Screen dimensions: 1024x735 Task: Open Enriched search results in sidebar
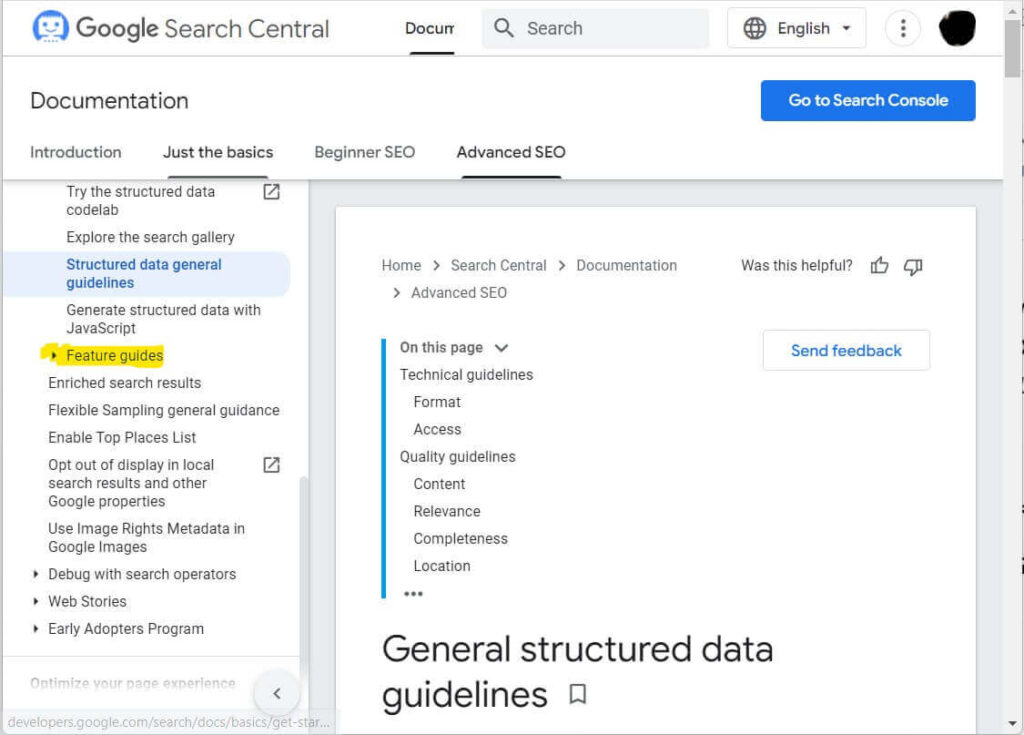[x=124, y=383]
